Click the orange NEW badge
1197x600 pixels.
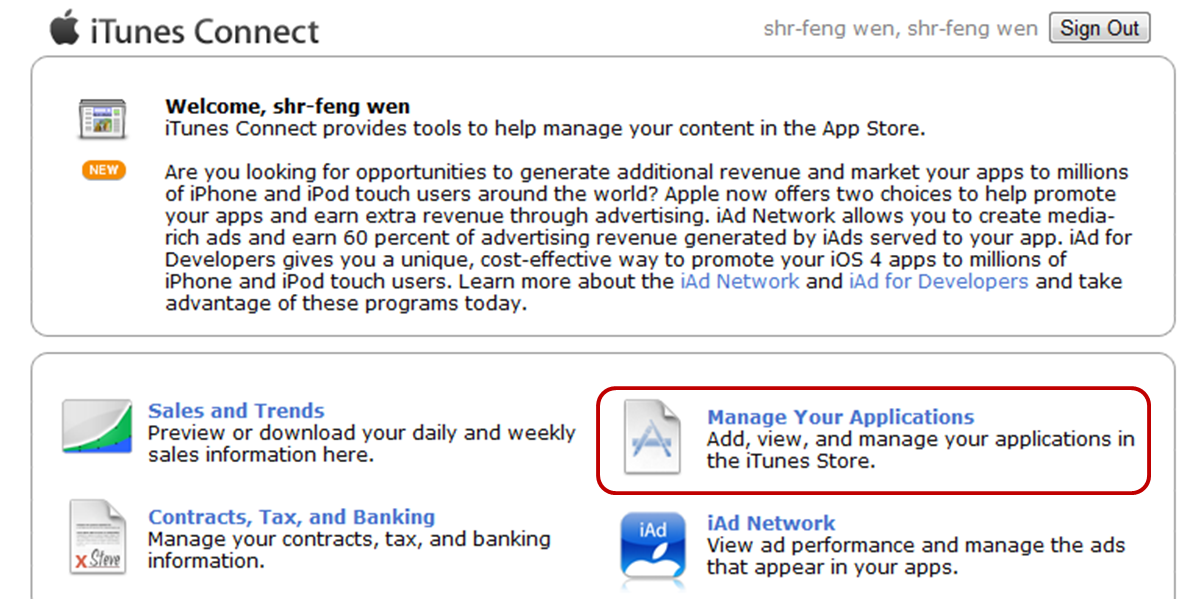(104, 169)
